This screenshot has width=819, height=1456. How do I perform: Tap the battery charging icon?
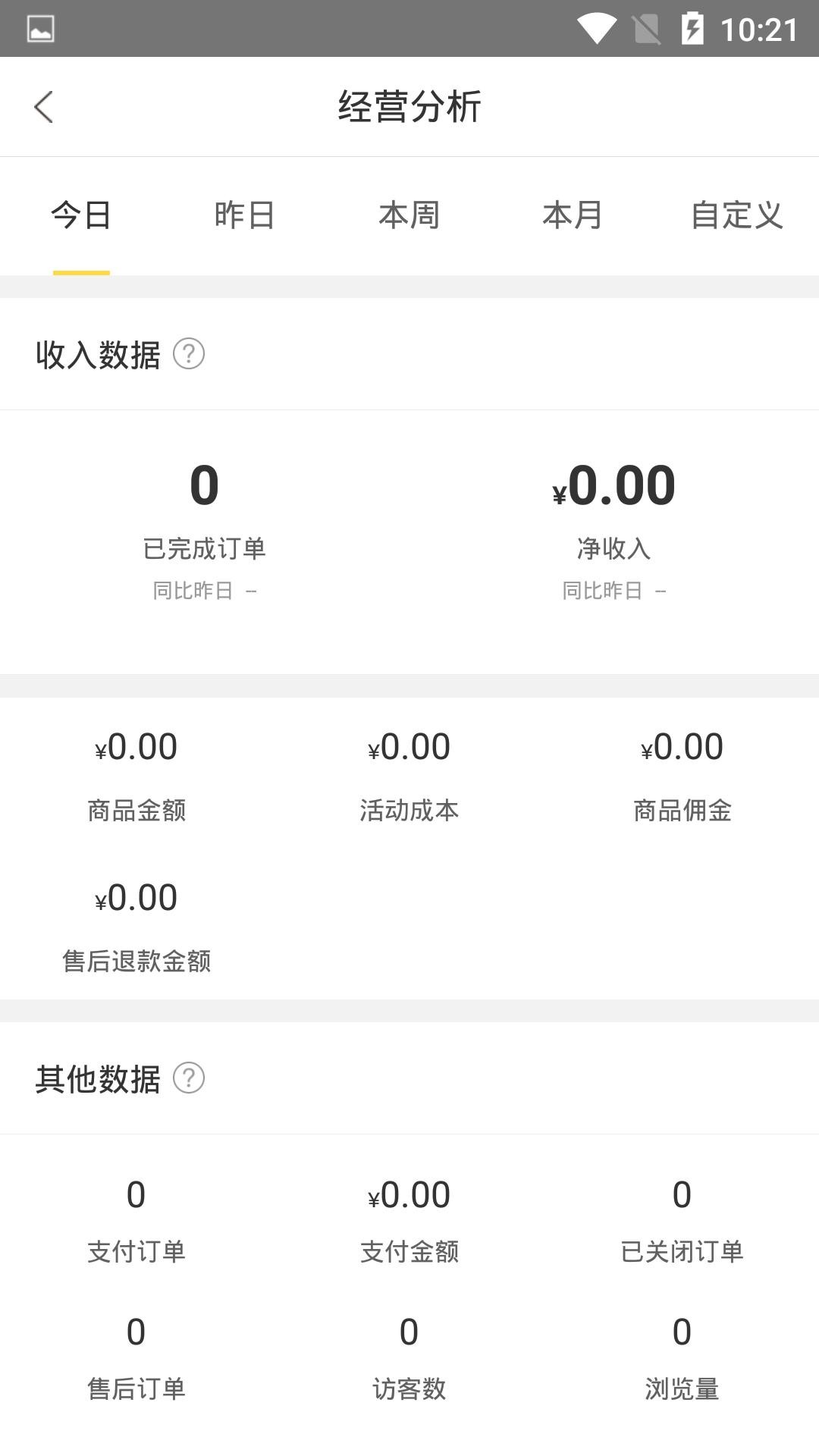tap(692, 29)
